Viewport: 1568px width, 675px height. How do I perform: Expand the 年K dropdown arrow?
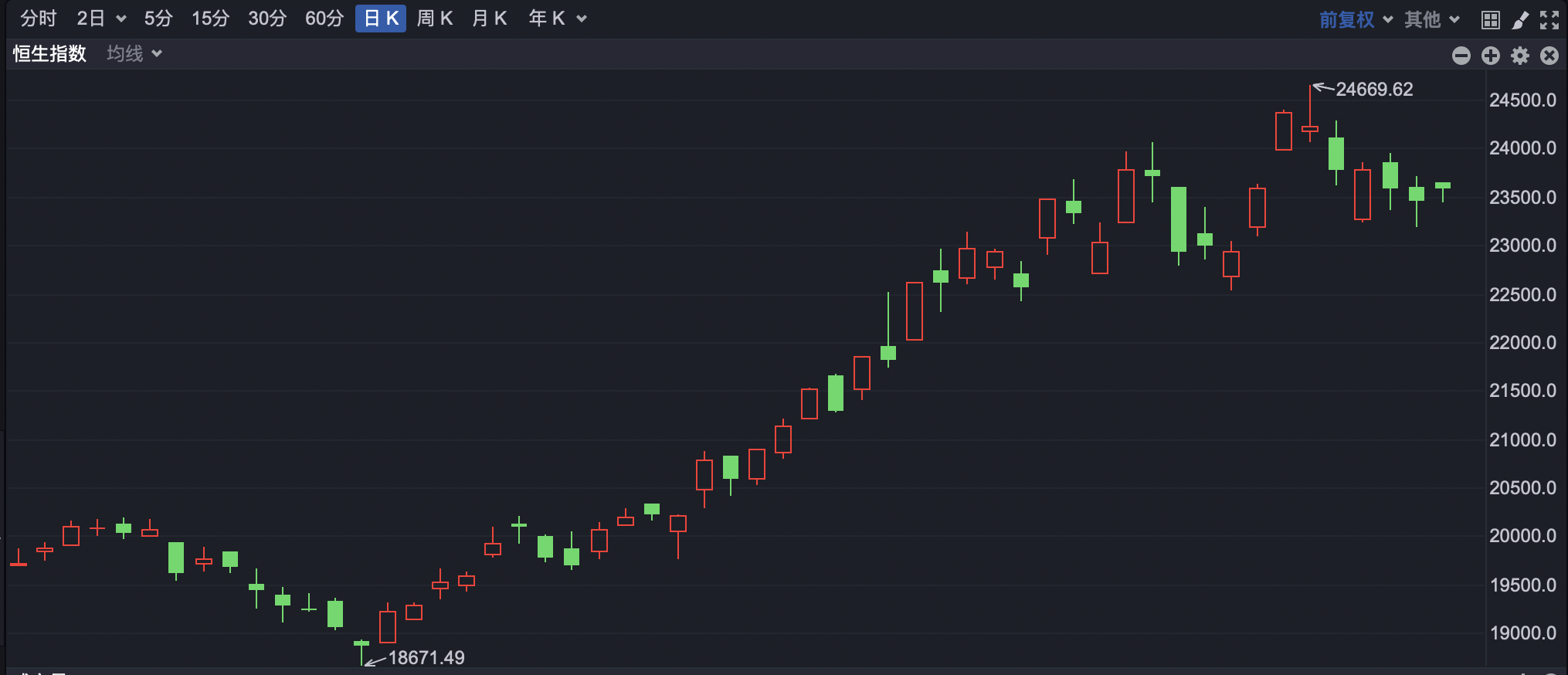pyautogui.click(x=582, y=19)
